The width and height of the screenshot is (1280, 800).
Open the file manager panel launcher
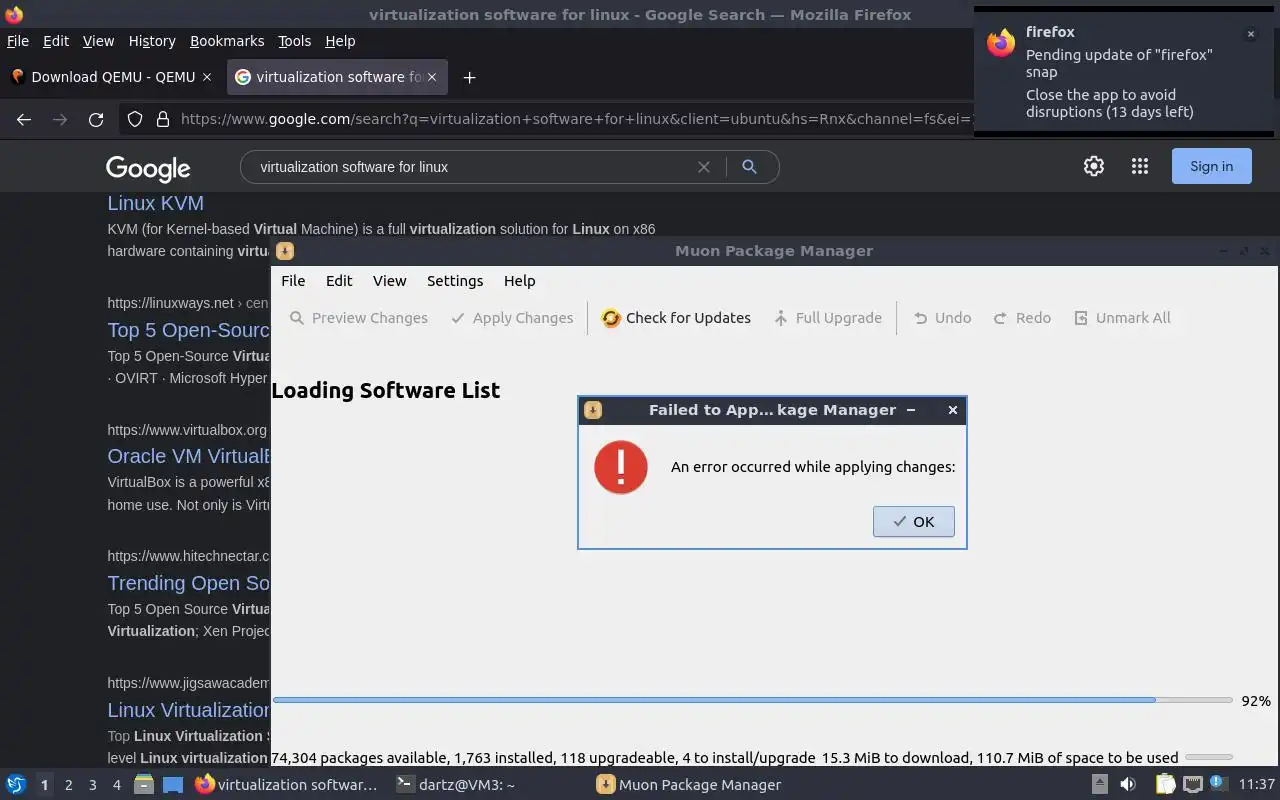pos(143,785)
